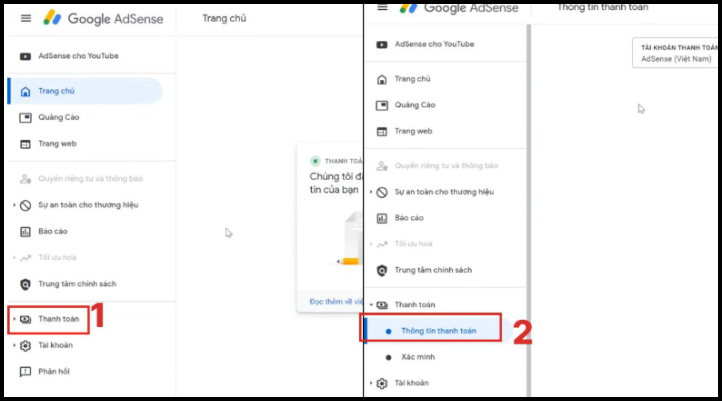Open hamburger menu in left AdSense window

click(26, 18)
